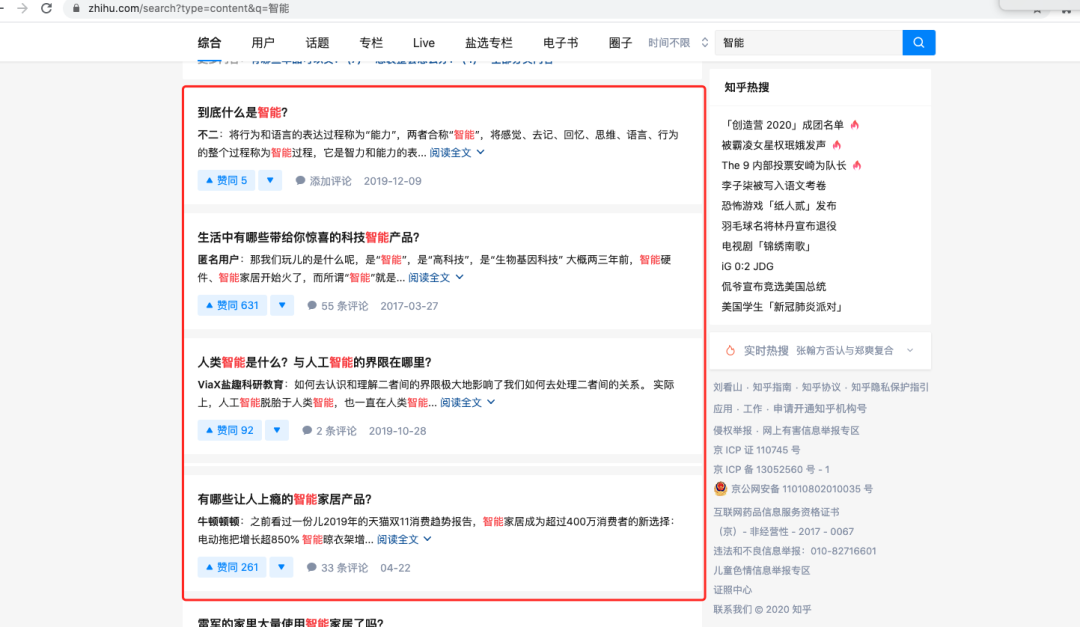Open 侵权举报 footer link
Screen dimensions: 1080x627
pos(732,430)
